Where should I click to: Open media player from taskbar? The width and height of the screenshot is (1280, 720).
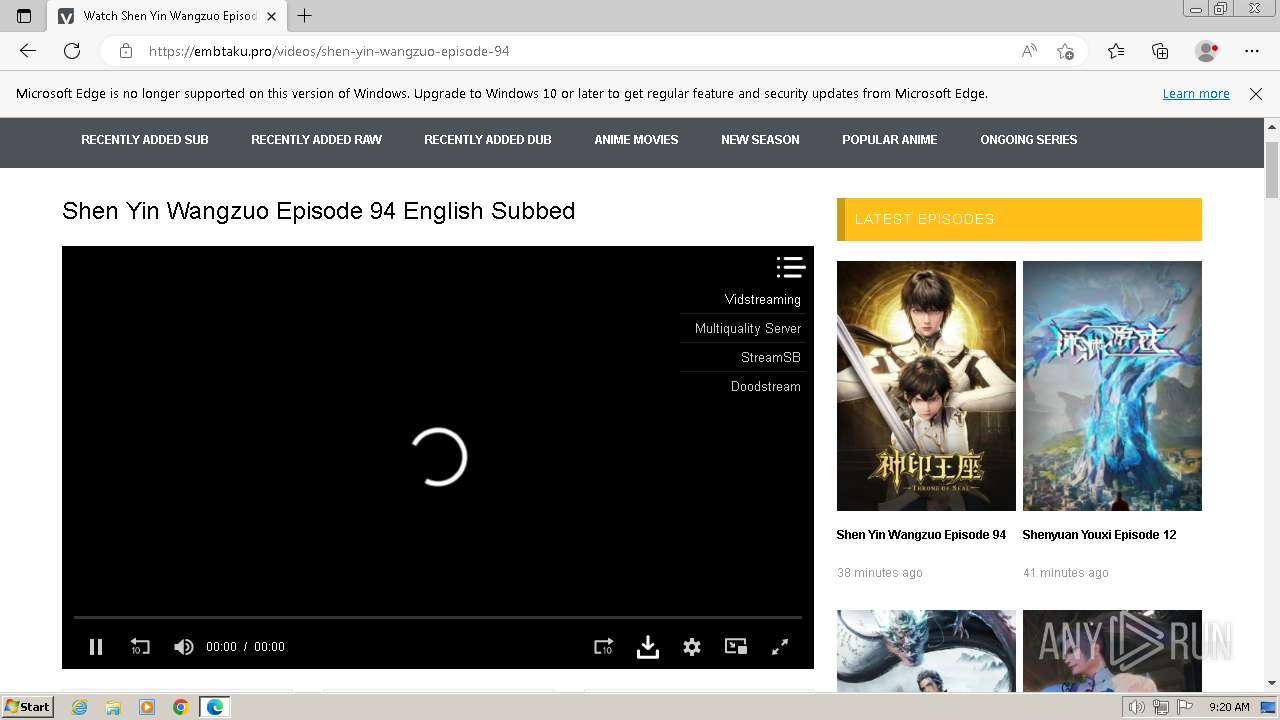147,707
